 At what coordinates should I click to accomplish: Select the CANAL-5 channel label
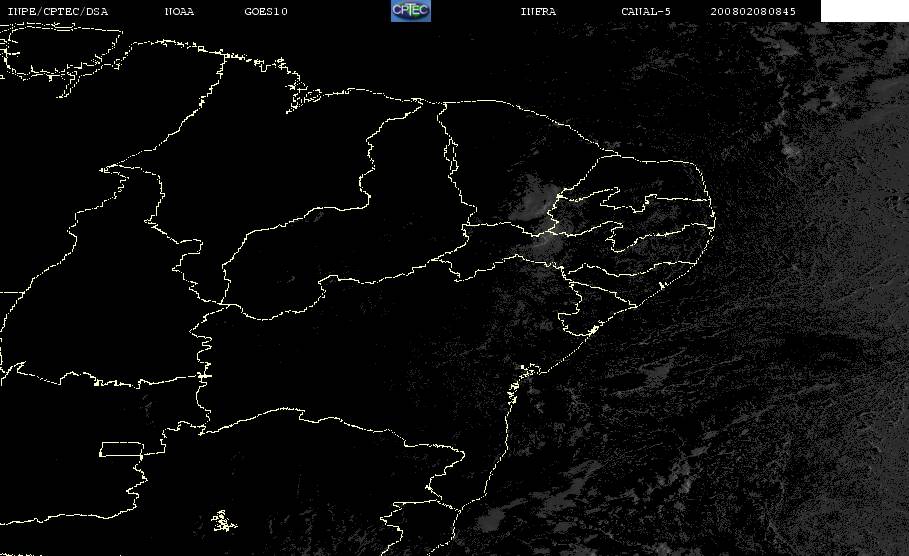(x=646, y=11)
